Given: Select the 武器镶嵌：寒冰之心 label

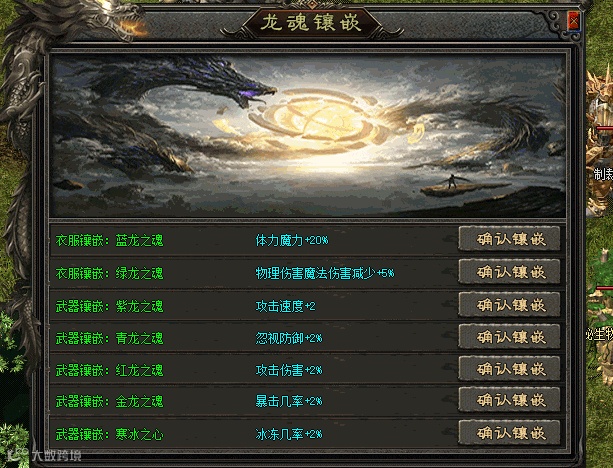Looking at the screenshot, I should point(109,434).
